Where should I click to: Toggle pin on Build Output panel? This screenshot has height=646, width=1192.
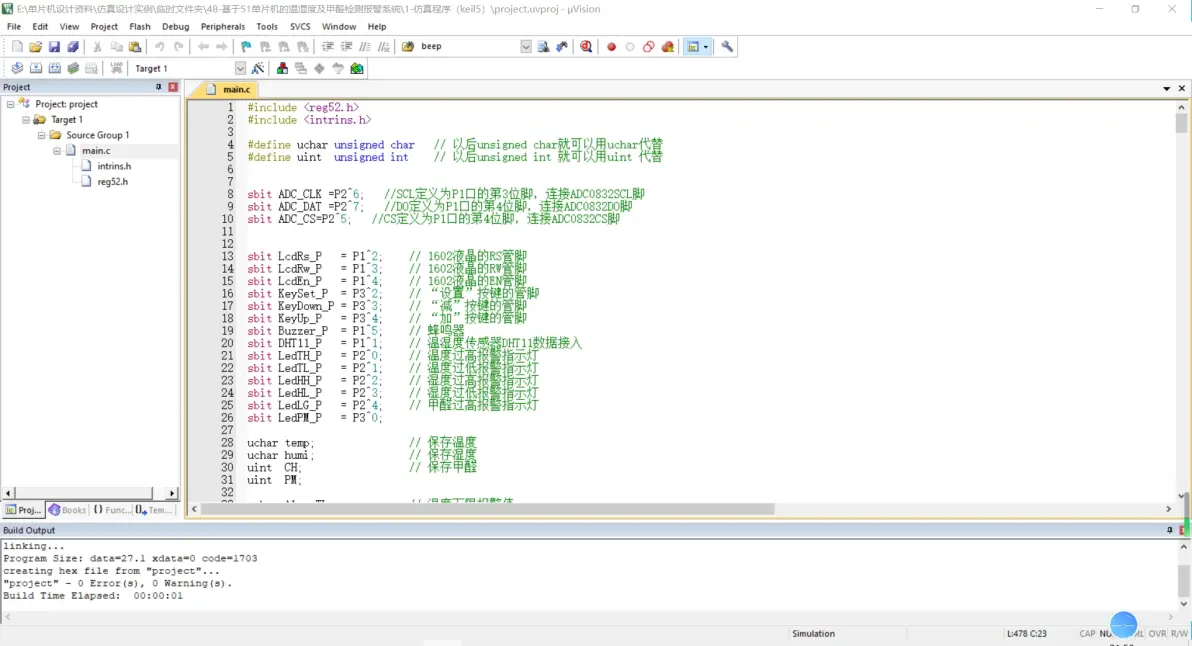1169,530
